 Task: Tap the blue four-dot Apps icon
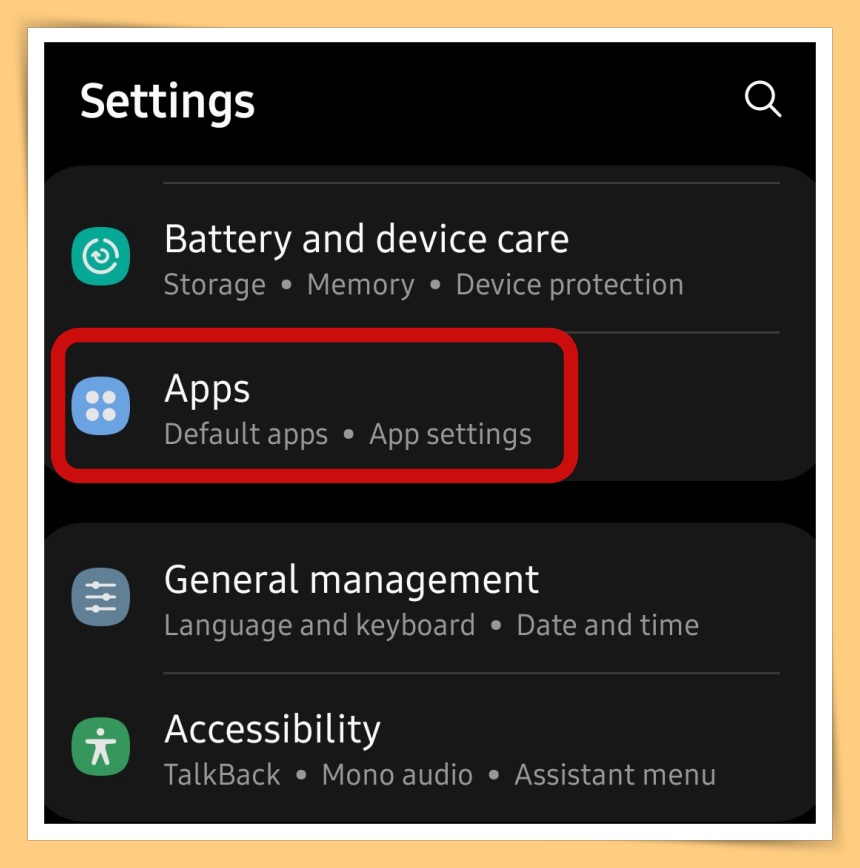point(101,406)
